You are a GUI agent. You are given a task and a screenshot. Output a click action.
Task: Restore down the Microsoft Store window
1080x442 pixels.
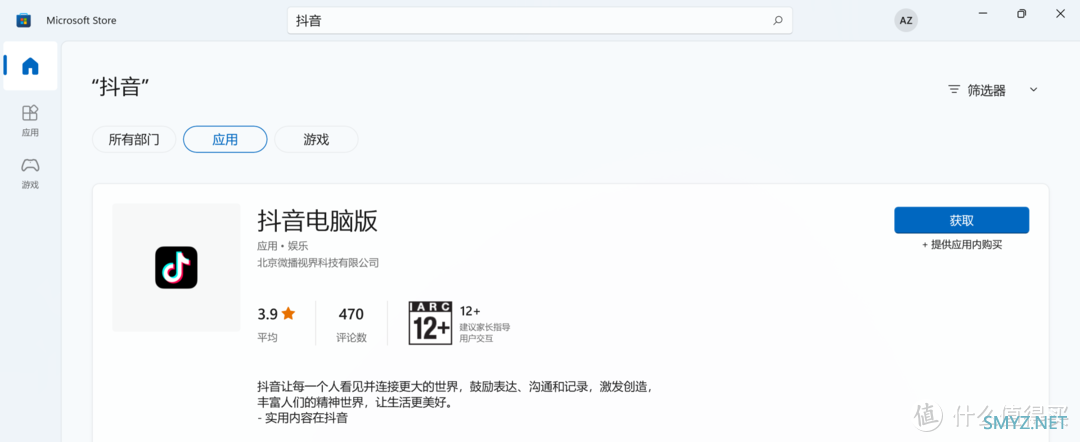pos(1021,14)
